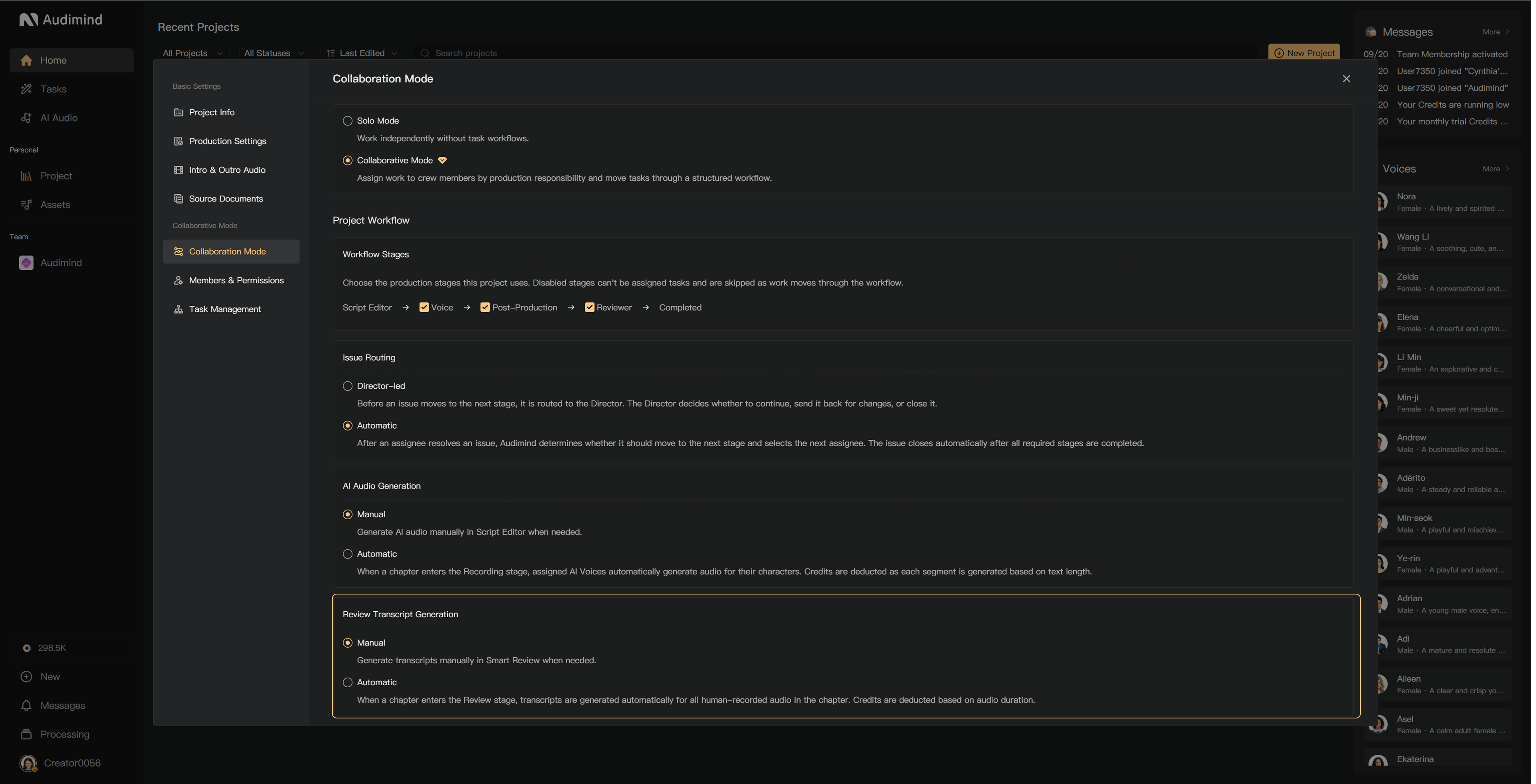The height and width of the screenshot is (784, 1536).
Task: Click the Creator0056 avatar
Action: (x=28, y=763)
